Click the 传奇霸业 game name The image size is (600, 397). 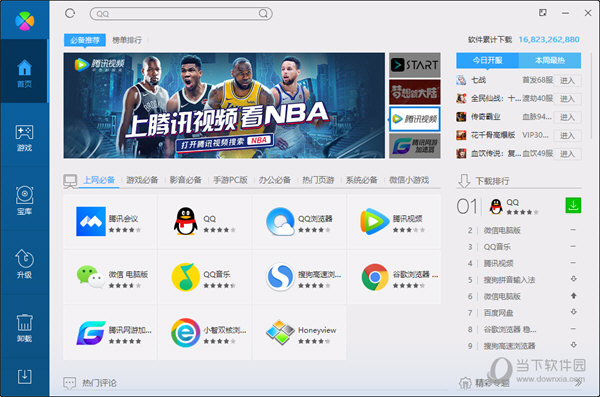coord(486,117)
